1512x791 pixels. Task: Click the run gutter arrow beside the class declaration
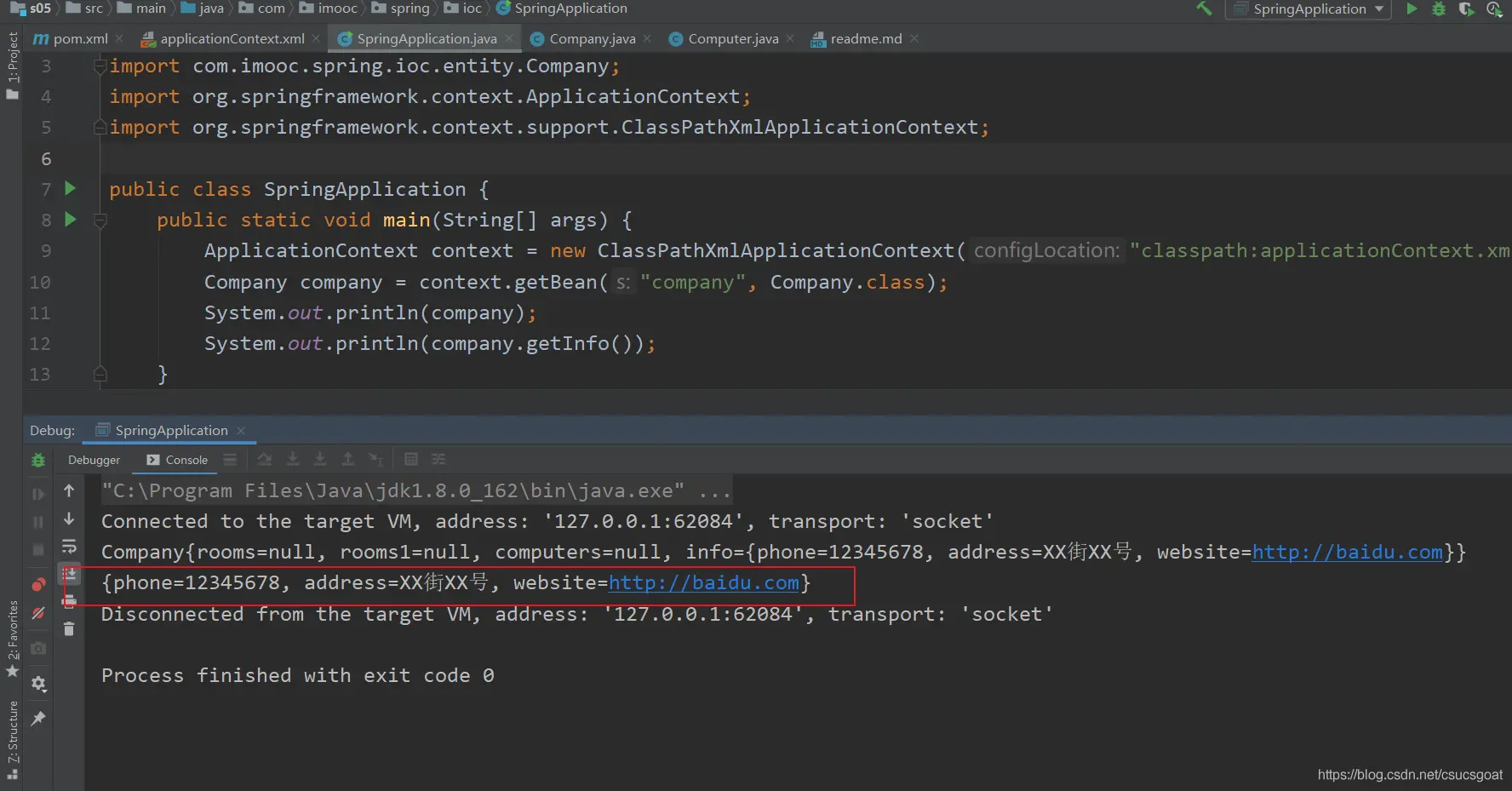tap(71, 188)
